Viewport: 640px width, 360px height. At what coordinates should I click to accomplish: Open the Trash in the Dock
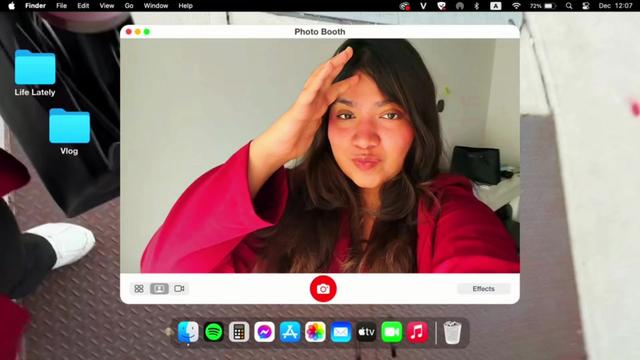pyautogui.click(x=452, y=332)
